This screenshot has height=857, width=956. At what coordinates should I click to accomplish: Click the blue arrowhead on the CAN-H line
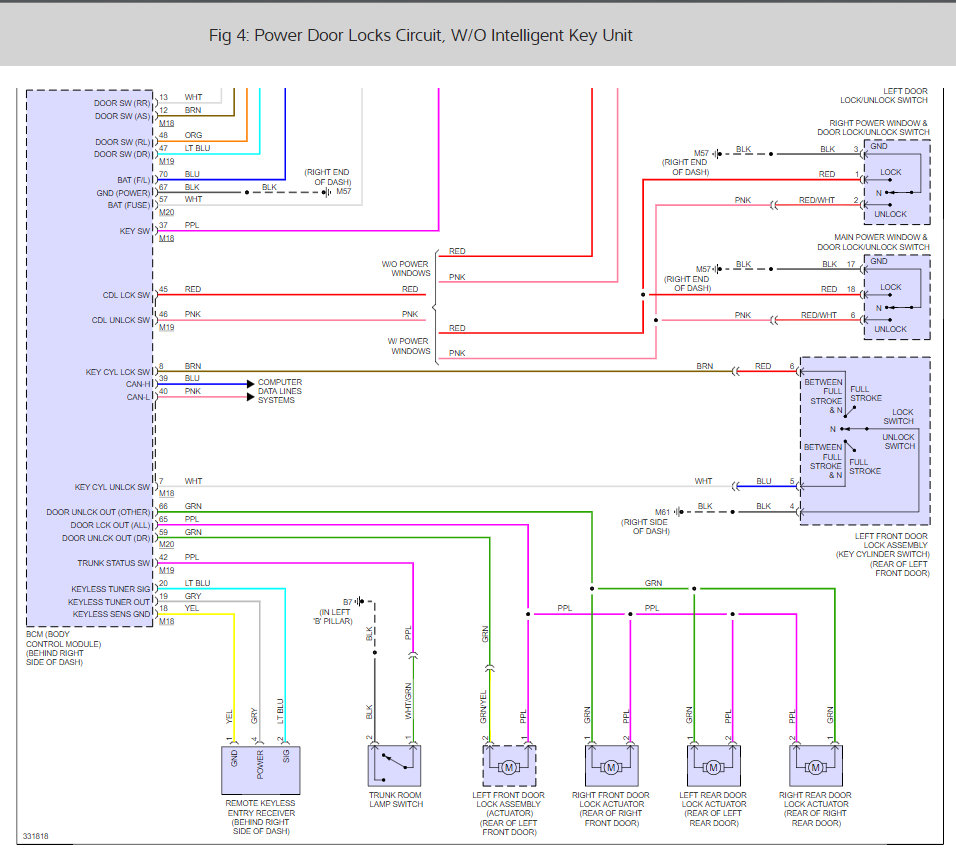250,384
